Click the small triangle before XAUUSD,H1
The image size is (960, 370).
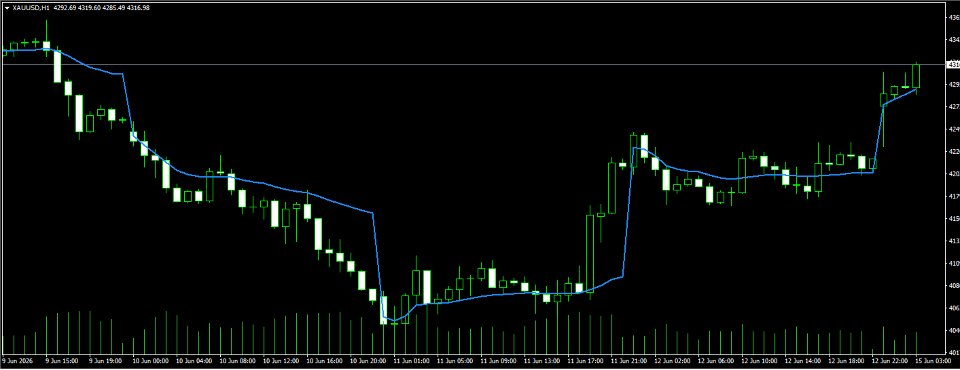pyautogui.click(x=7, y=8)
